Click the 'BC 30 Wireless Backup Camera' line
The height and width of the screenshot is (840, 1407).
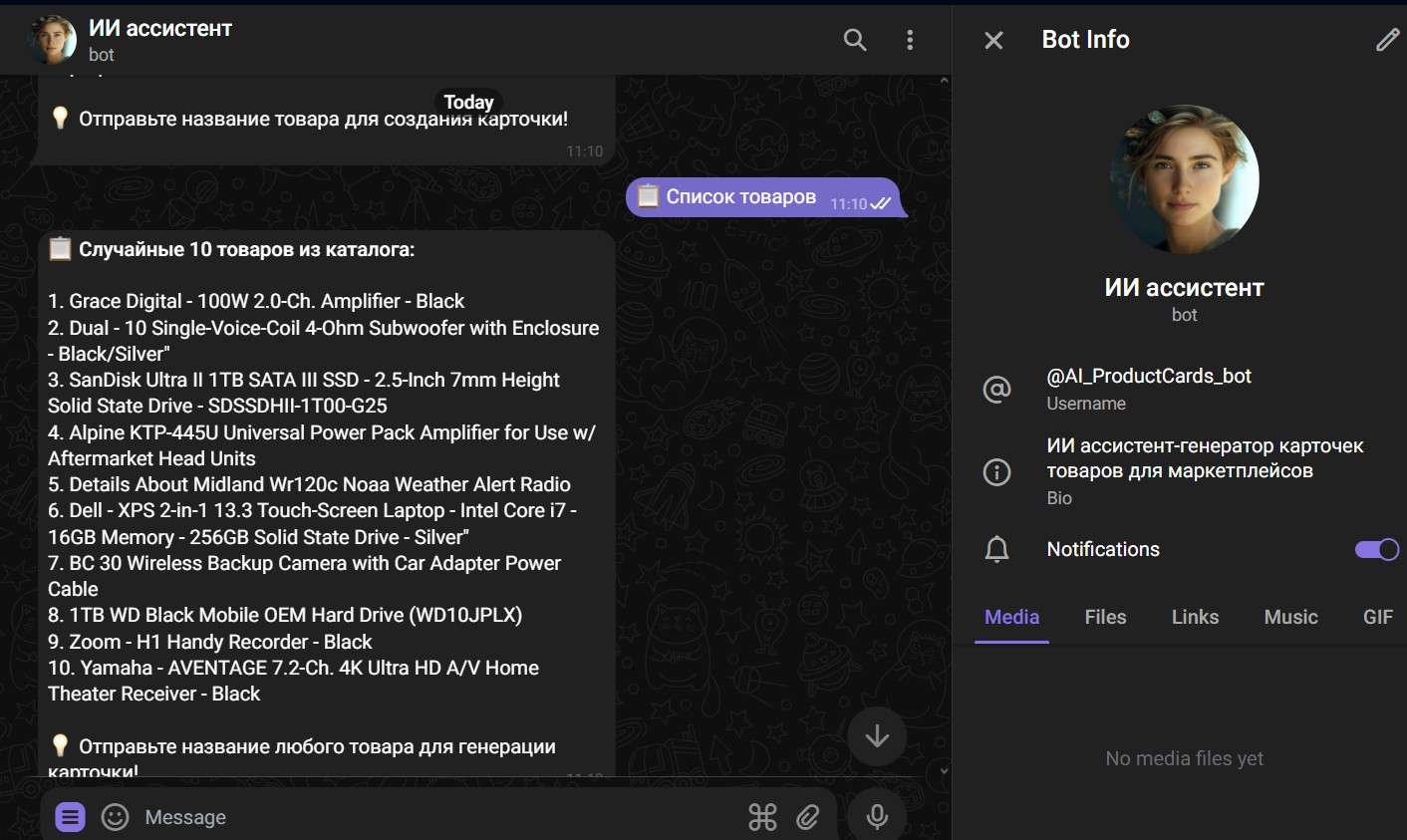(304, 576)
